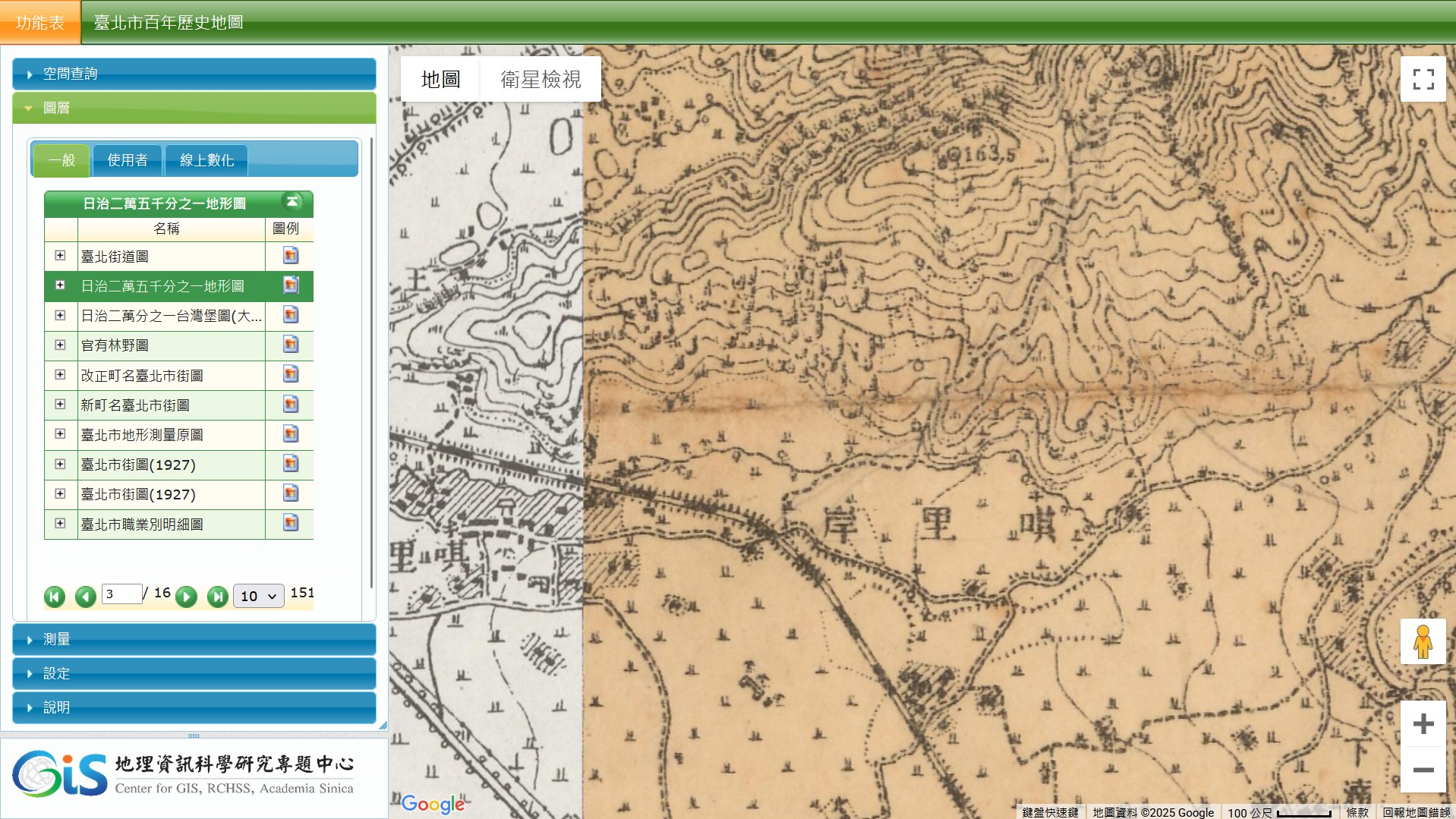Collapse the 日治二萬五千分之一地形圖 panel header
The height and width of the screenshot is (819, 1456).
click(x=292, y=202)
